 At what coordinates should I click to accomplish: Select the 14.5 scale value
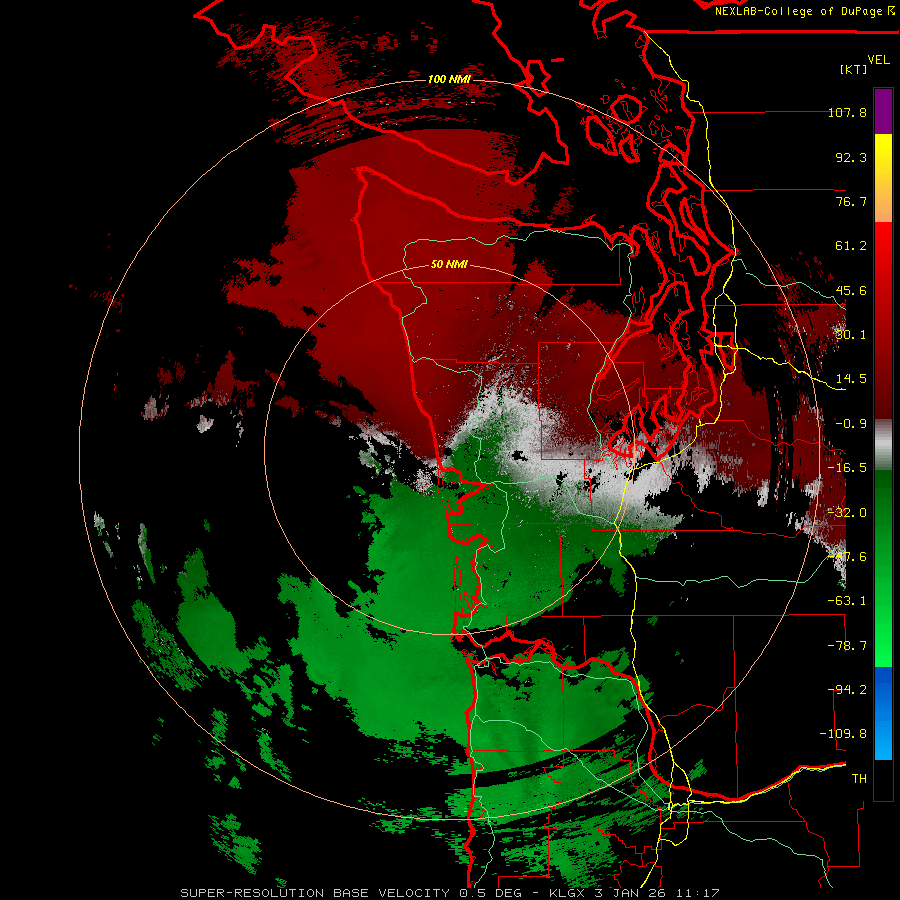[x=851, y=379]
